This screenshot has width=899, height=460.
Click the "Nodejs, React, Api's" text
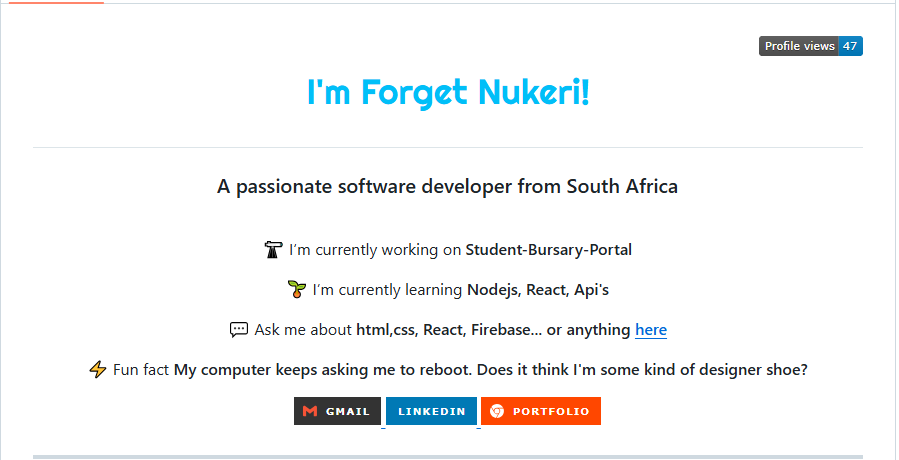[538, 290]
